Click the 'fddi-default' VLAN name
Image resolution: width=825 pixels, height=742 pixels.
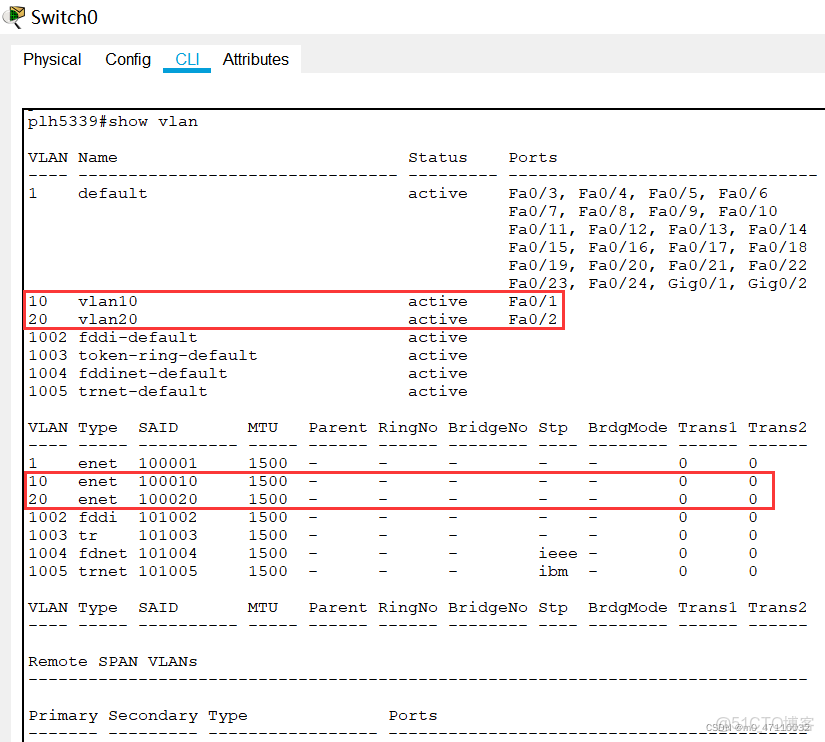tap(138, 337)
